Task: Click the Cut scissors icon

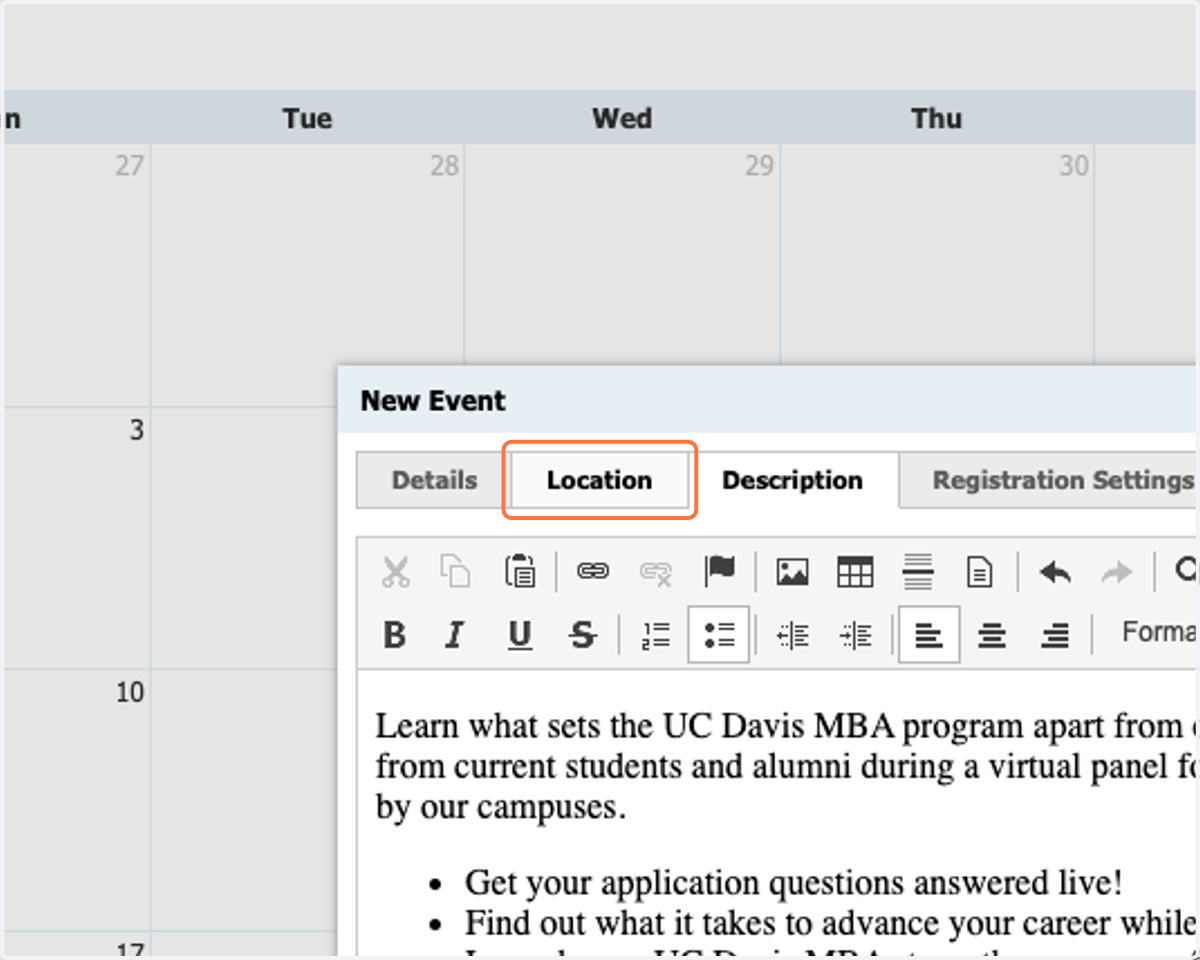Action: [396, 572]
